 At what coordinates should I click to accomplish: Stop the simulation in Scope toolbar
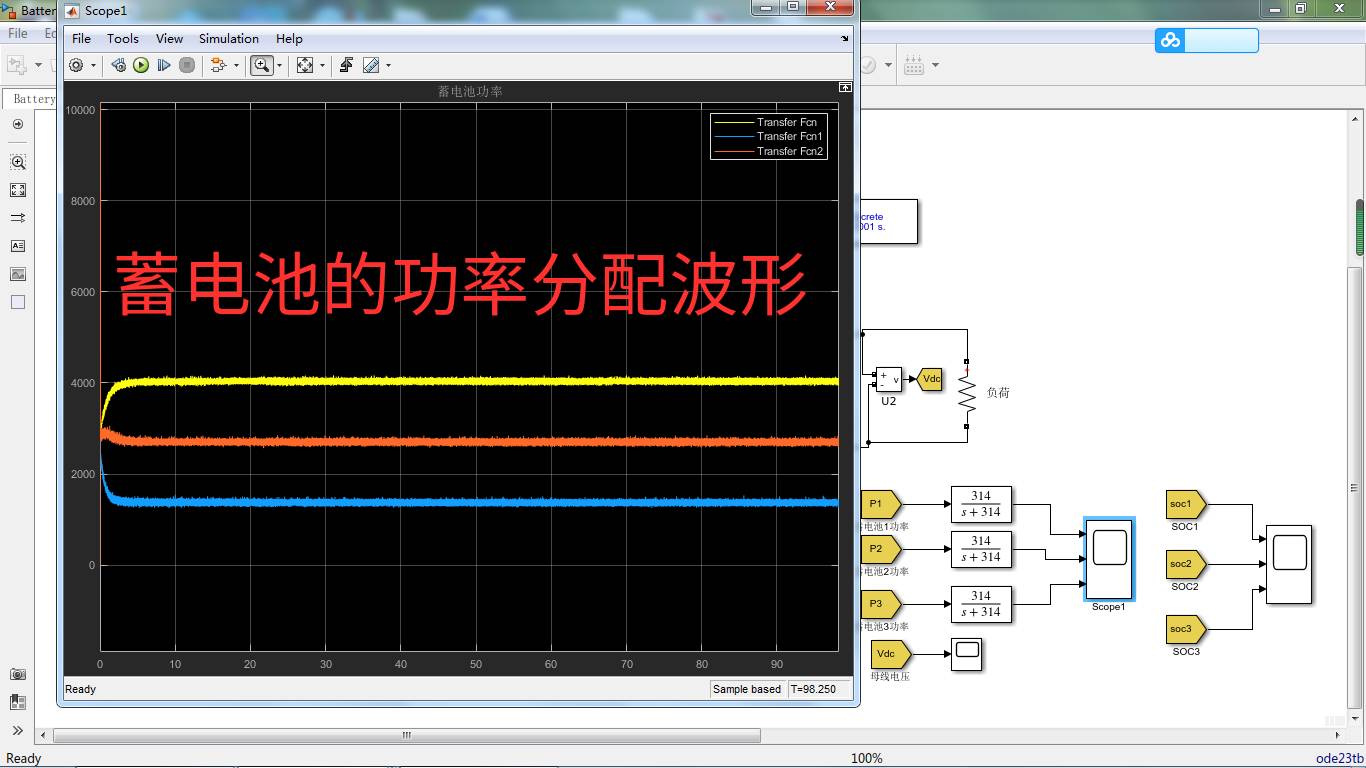[187, 65]
